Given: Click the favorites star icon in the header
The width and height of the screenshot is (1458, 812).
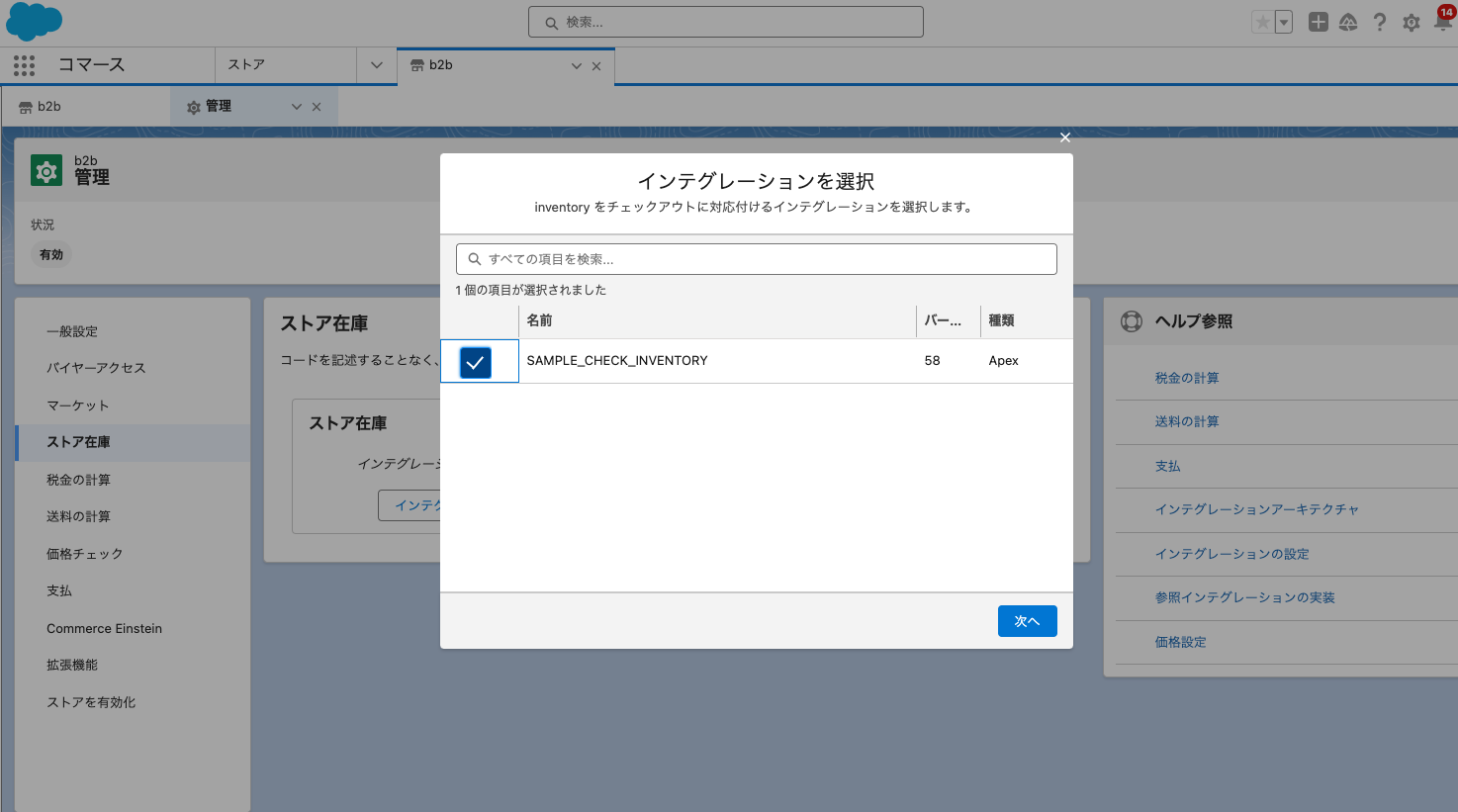Looking at the screenshot, I should point(1262,22).
